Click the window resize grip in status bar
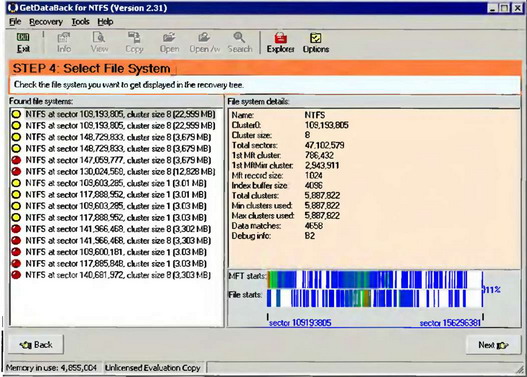The image size is (527, 377). pyautogui.click(x=519, y=369)
